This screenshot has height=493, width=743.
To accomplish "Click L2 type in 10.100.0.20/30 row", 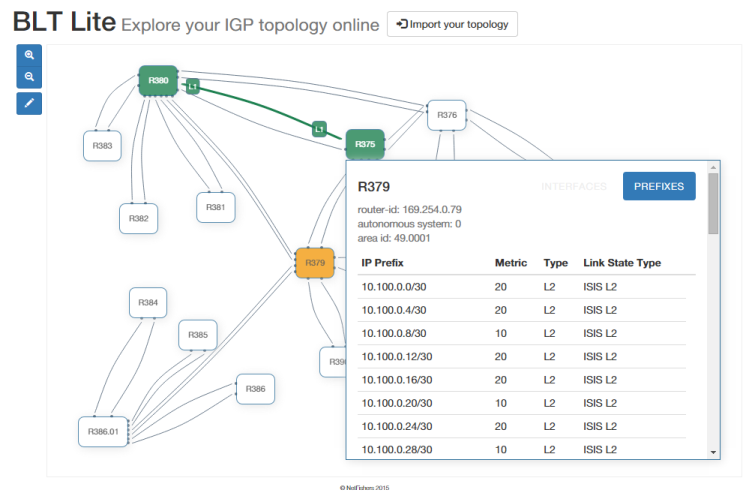I will 549,403.
